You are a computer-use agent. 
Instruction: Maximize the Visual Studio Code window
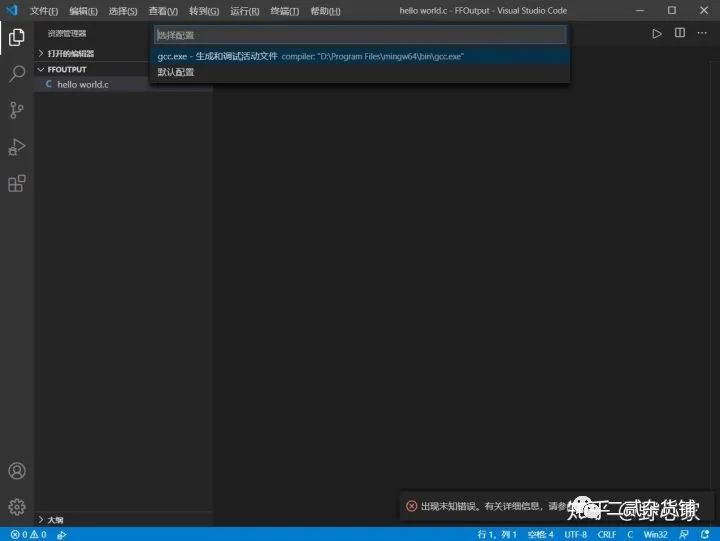point(672,10)
